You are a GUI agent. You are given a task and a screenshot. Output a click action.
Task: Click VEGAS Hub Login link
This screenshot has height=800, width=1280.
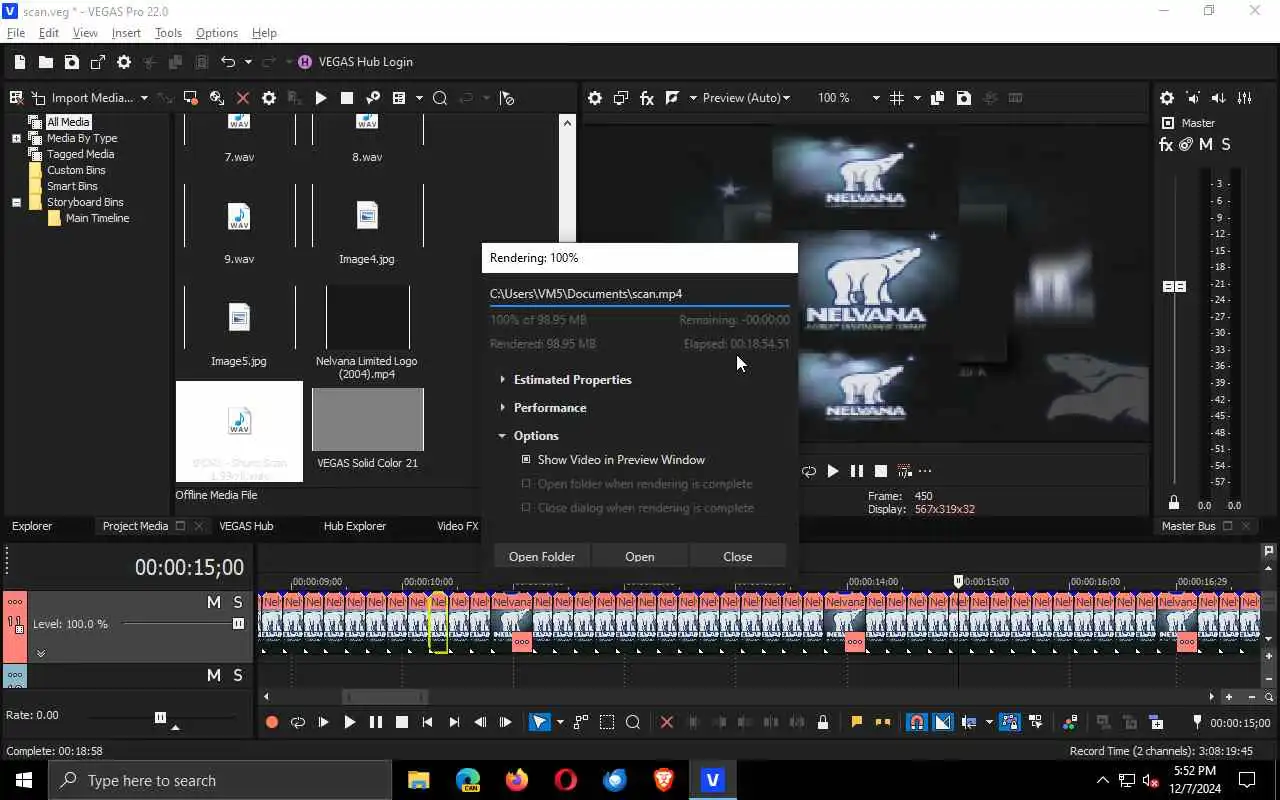click(365, 62)
